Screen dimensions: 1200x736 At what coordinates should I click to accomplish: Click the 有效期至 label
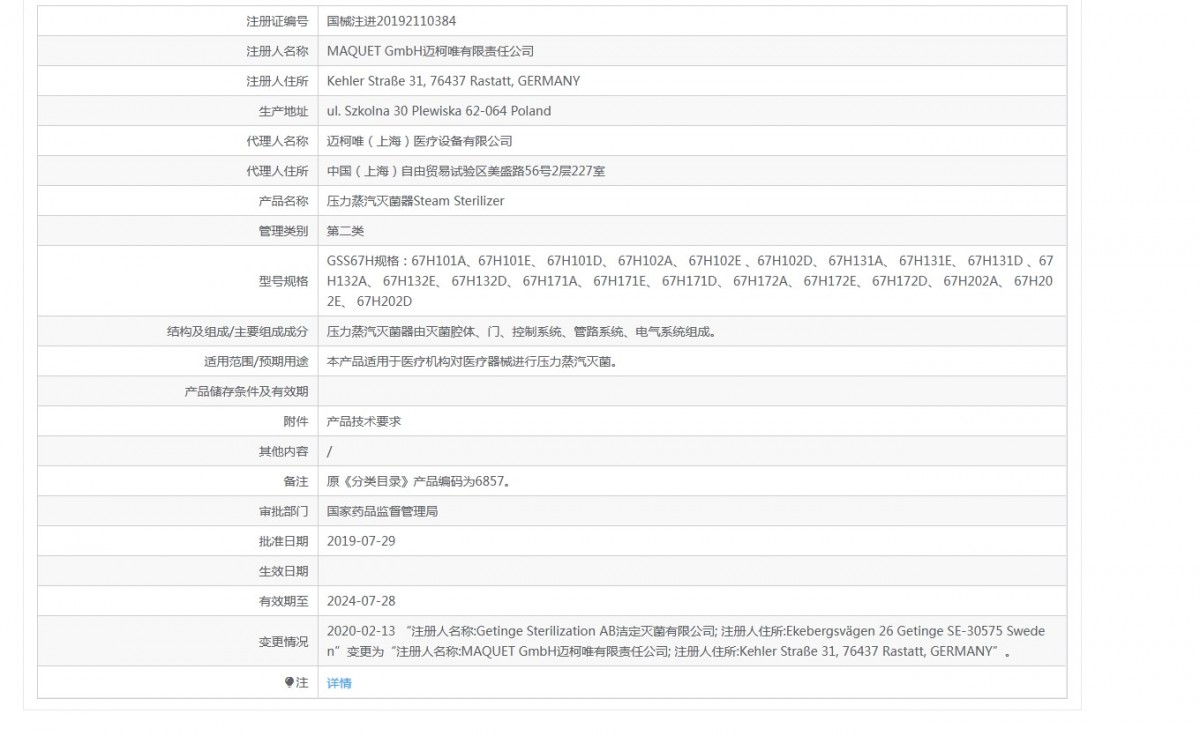(283, 601)
